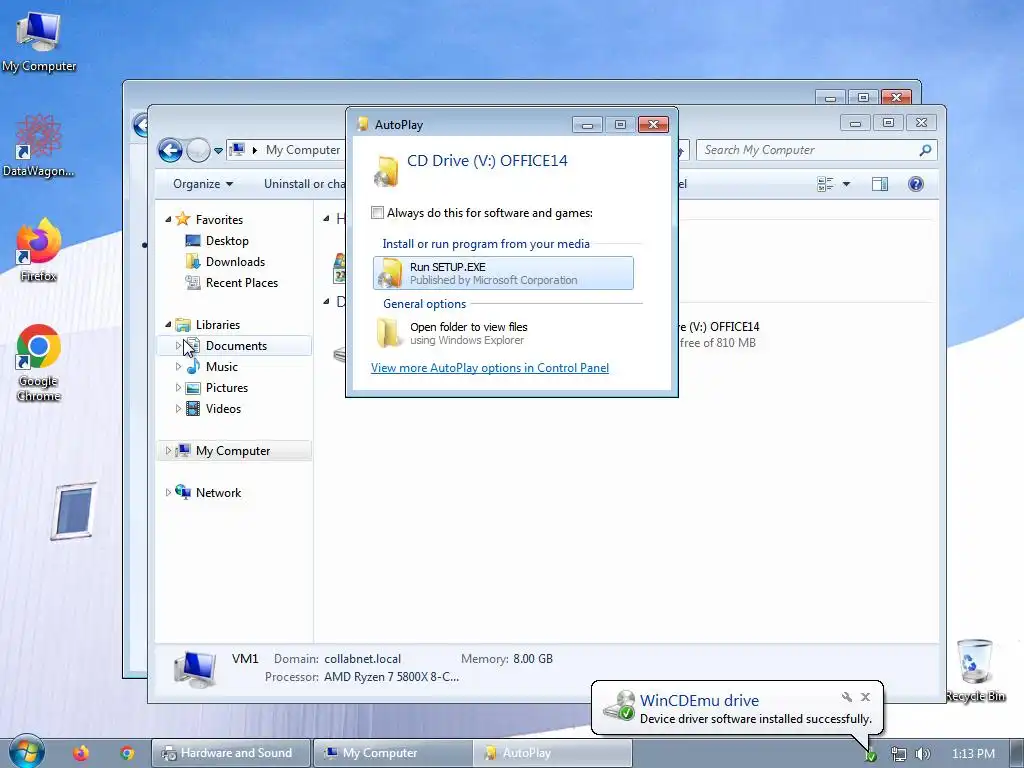The image size is (1024, 768).
Task: Toggle the preview pane icon
Action: coord(880,184)
